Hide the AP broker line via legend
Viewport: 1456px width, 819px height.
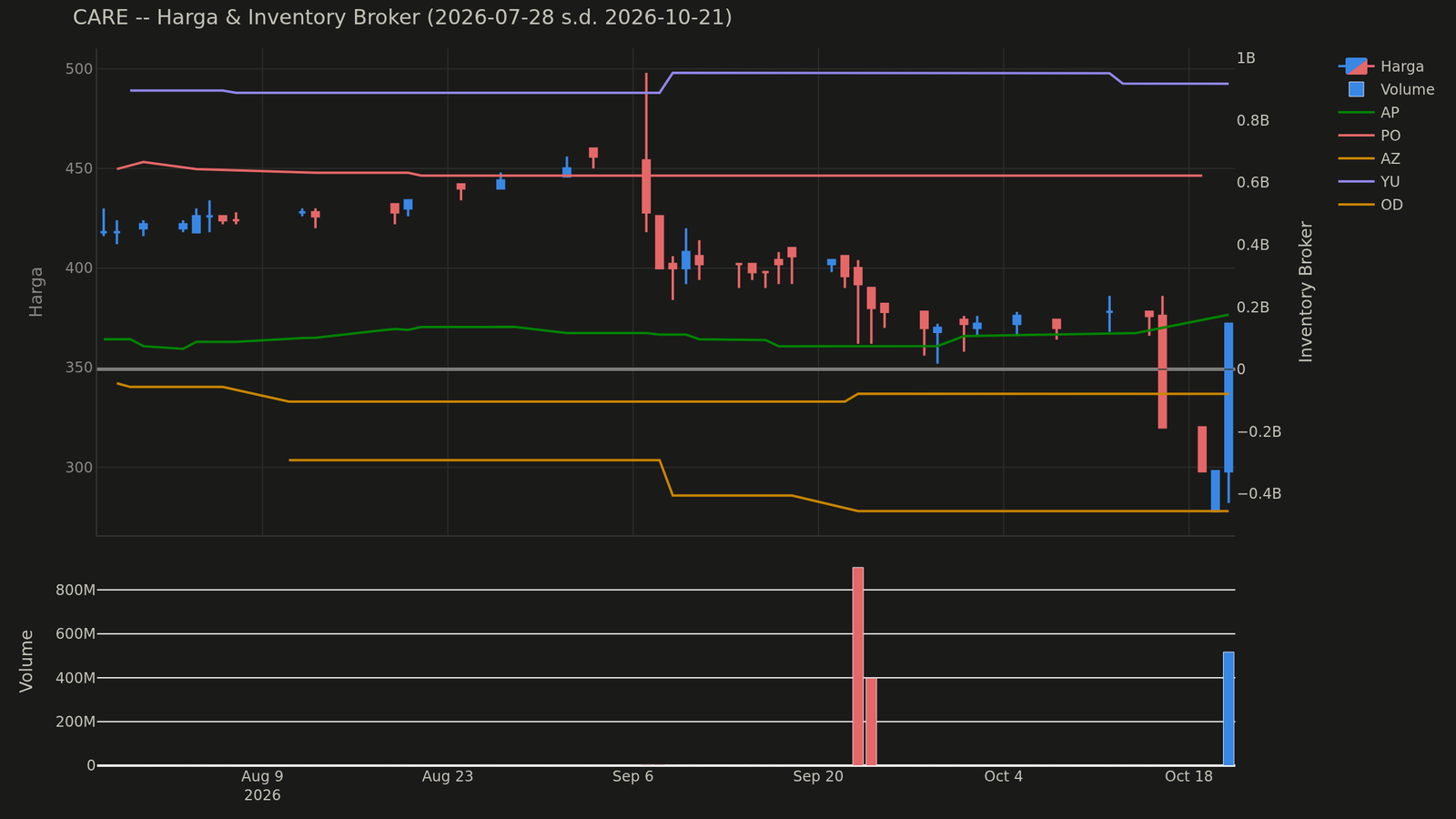(1369, 113)
